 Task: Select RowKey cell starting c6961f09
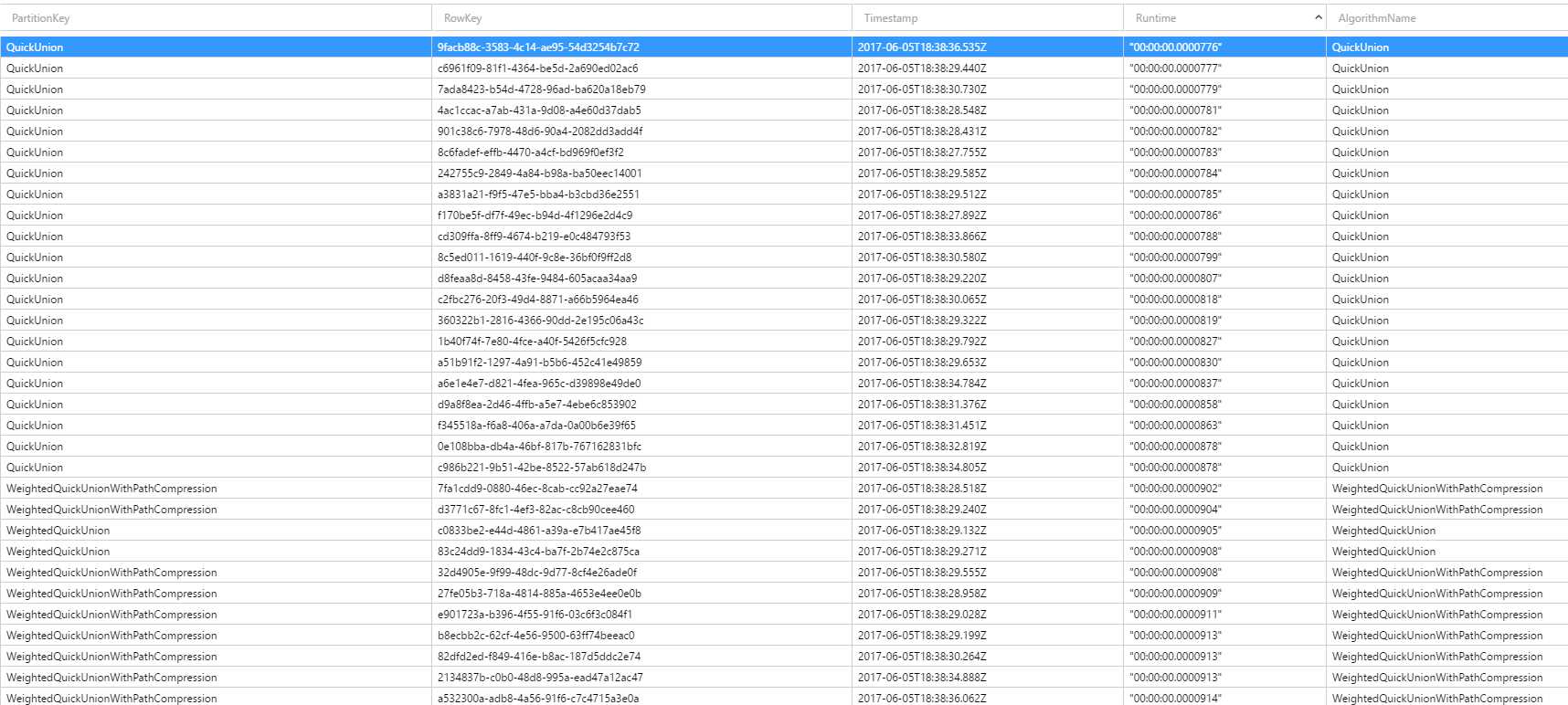coord(537,68)
